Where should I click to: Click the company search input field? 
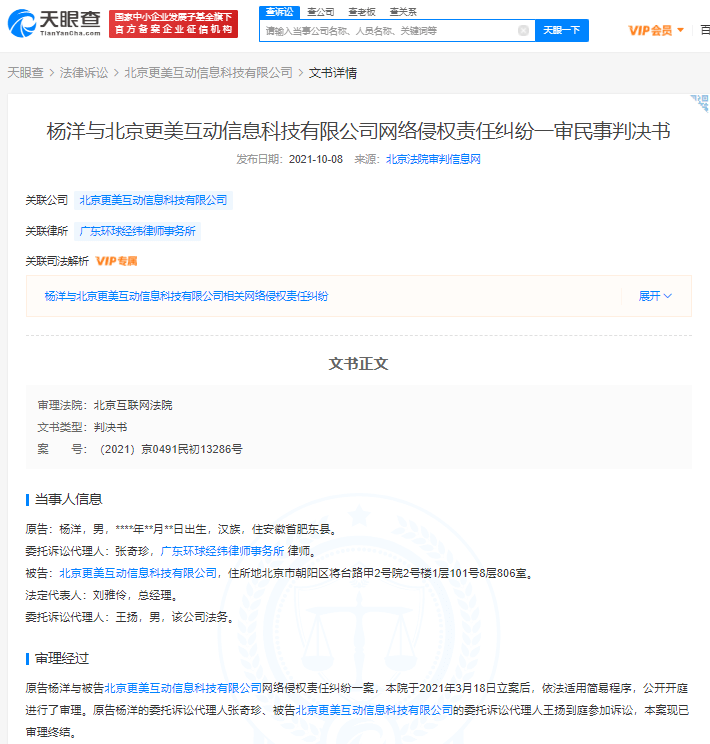coord(388,31)
